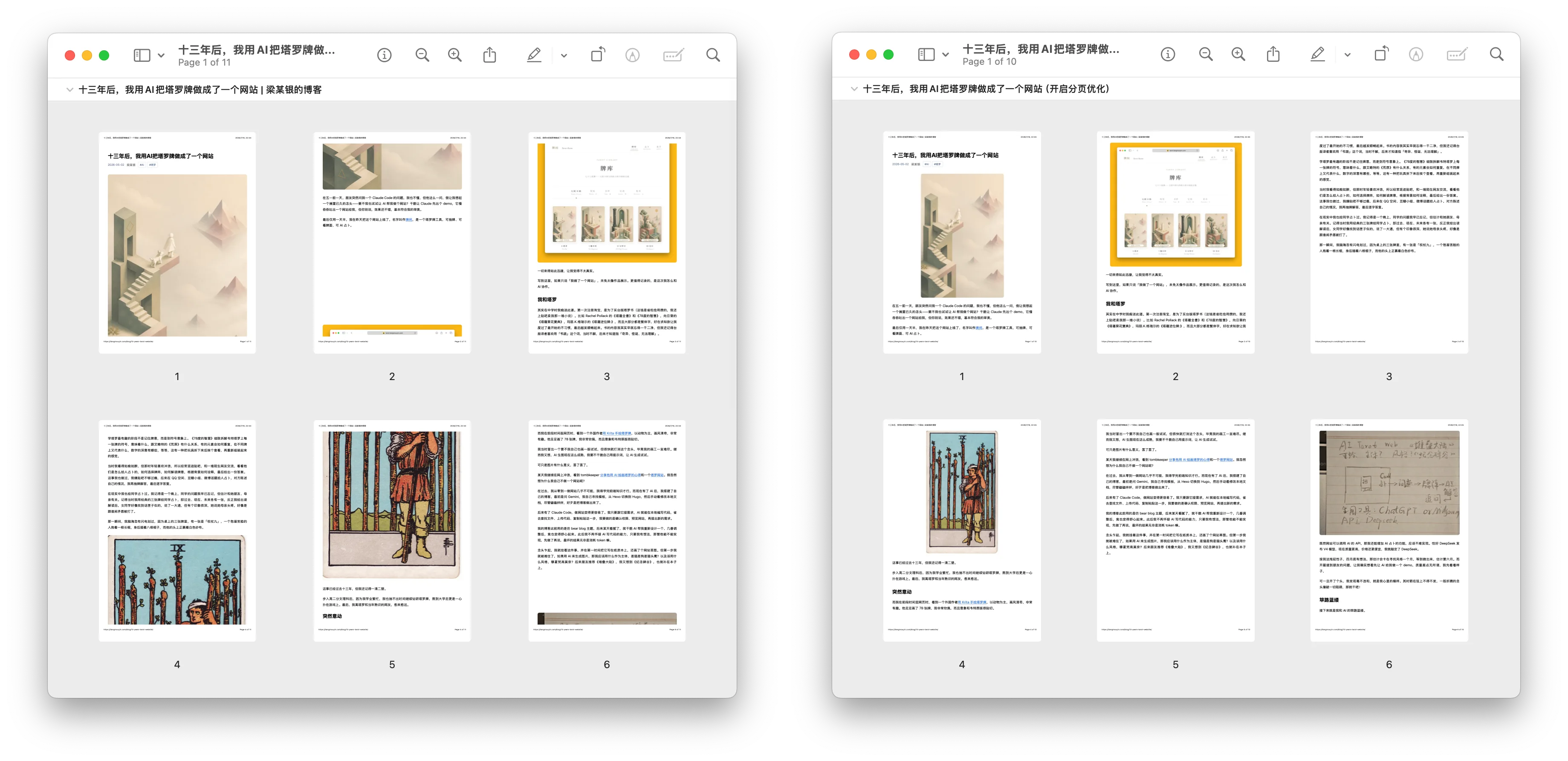Search document in left window
The width and height of the screenshot is (1568, 761).
[x=713, y=55]
